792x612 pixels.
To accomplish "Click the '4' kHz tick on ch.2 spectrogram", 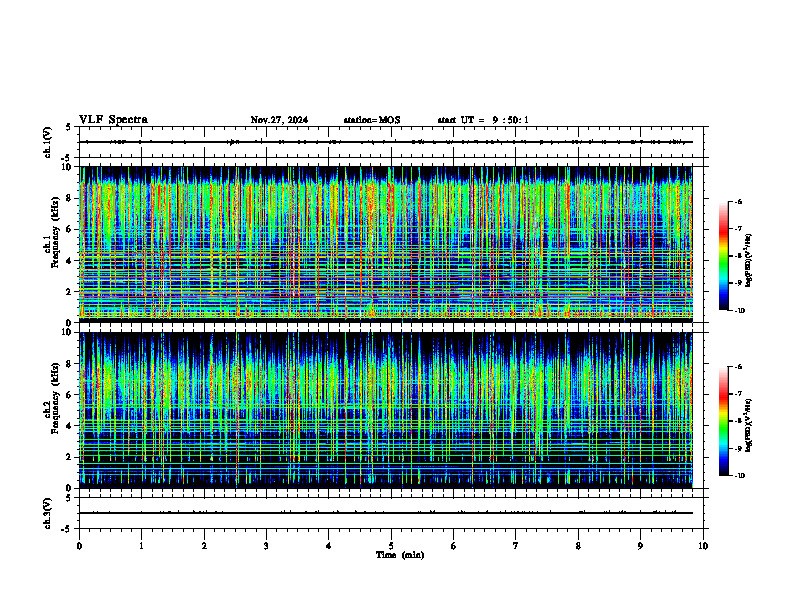I will (71, 426).
